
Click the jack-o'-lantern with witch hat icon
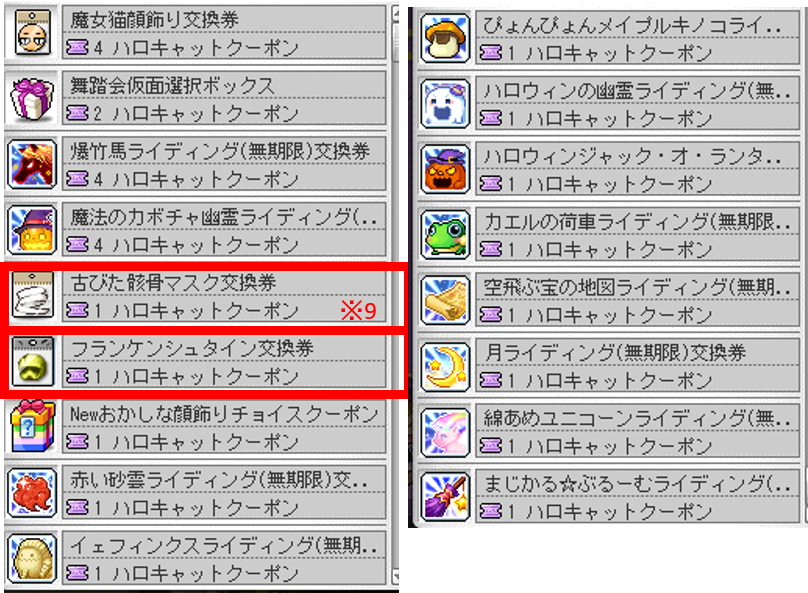[445, 169]
